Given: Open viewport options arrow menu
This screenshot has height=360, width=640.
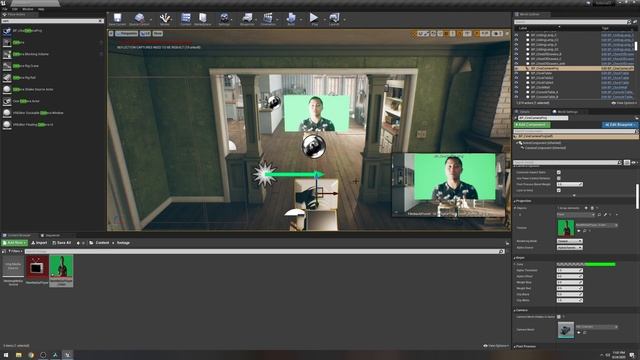Looking at the screenshot, I should pyautogui.click(x=111, y=33).
